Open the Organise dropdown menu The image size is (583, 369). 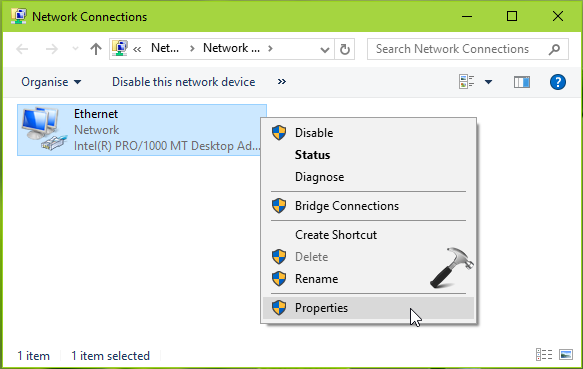[x=51, y=82]
